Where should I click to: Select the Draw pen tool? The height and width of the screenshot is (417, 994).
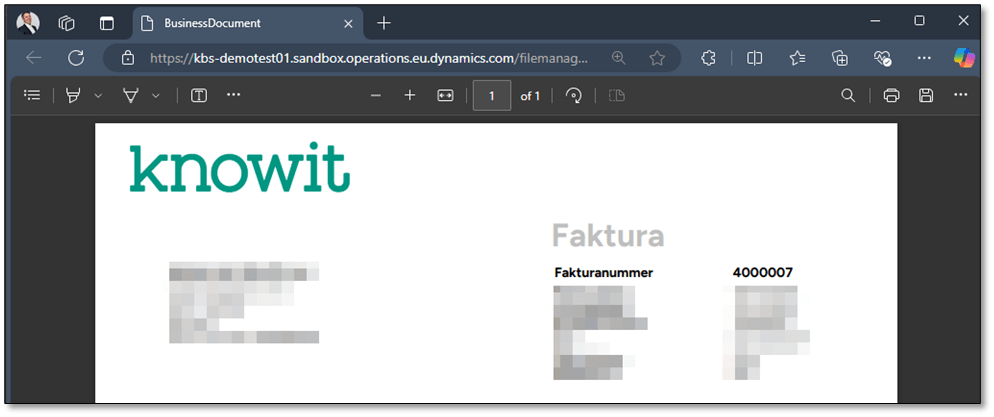(130, 95)
